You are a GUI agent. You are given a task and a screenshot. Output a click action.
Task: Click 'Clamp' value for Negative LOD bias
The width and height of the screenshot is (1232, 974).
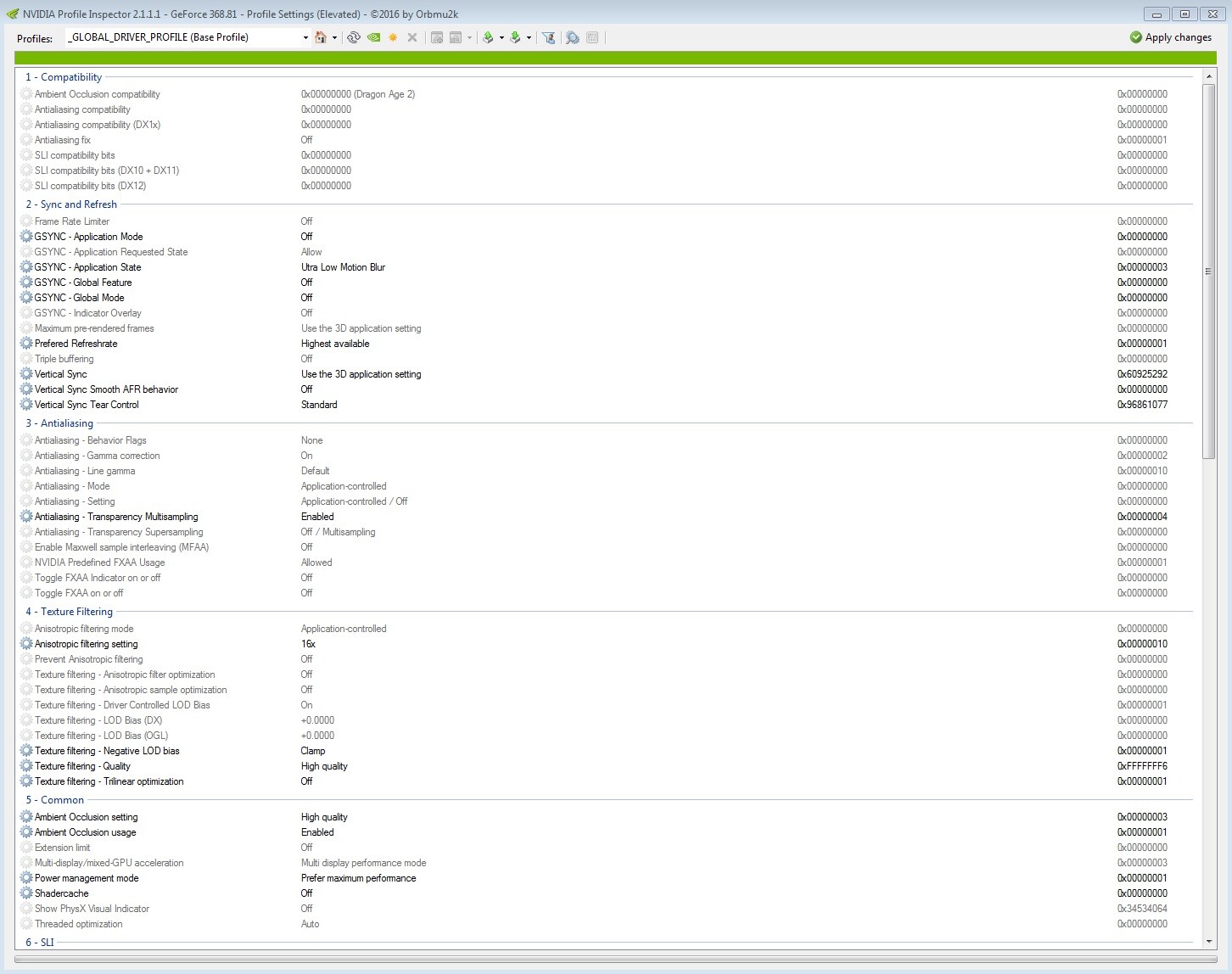(x=313, y=751)
